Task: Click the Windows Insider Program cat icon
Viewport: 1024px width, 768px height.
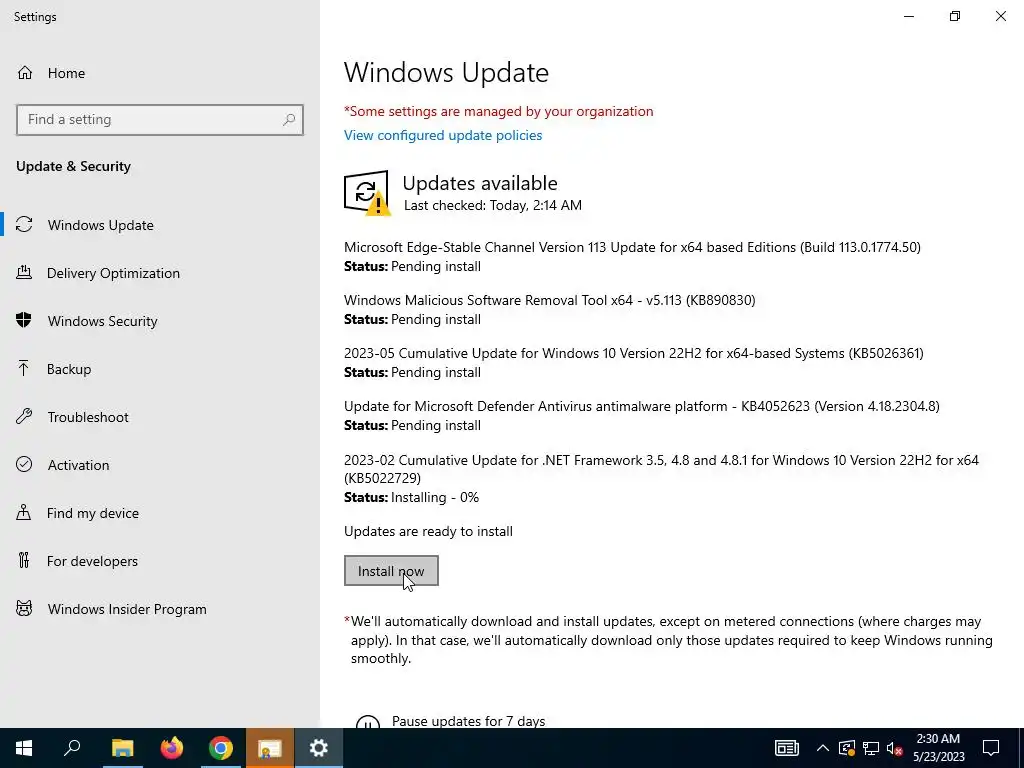Action: click(x=24, y=609)
